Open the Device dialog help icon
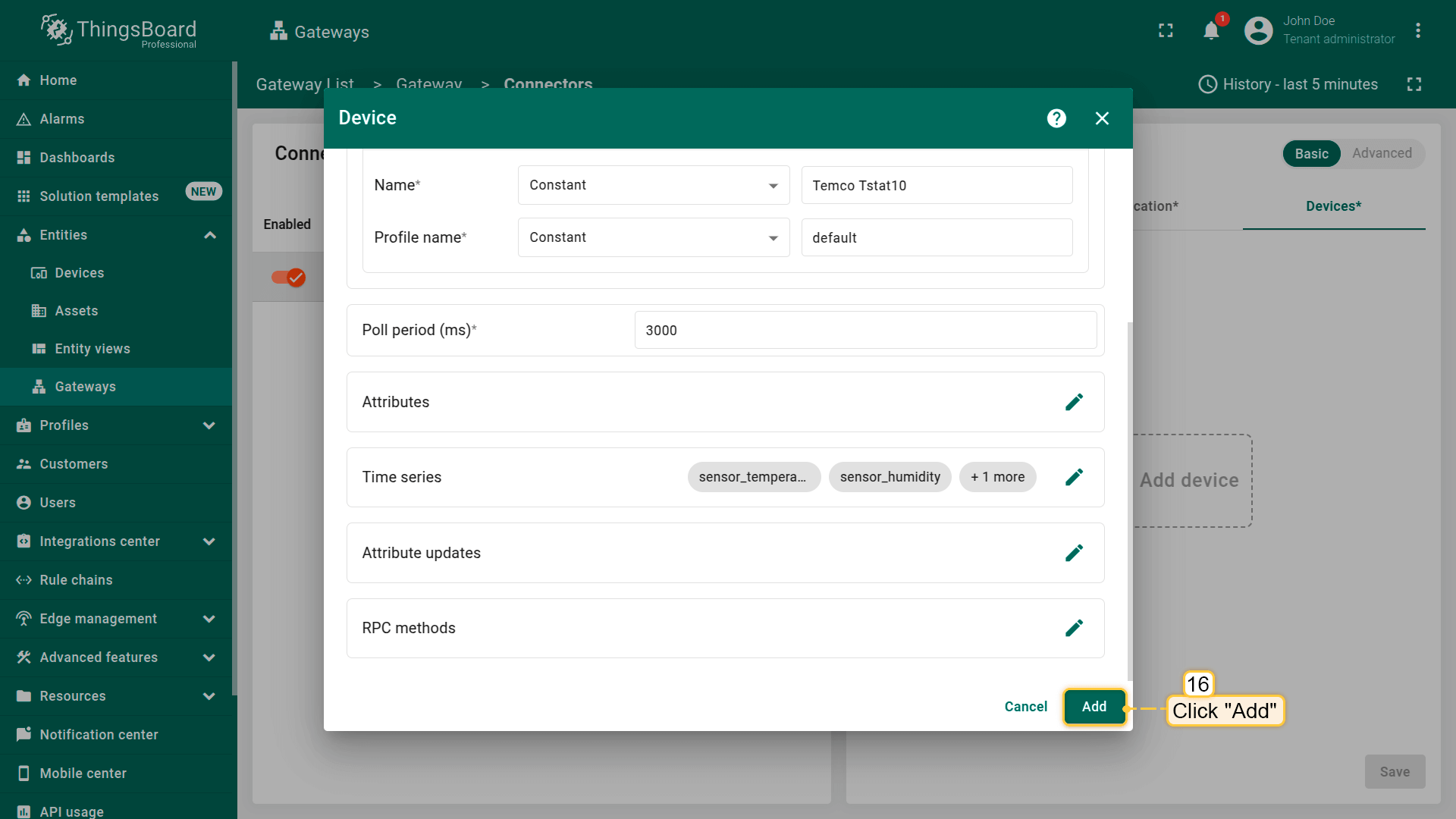The width and height of the screenshot is (1456, 819). (x=1056, y=118)
